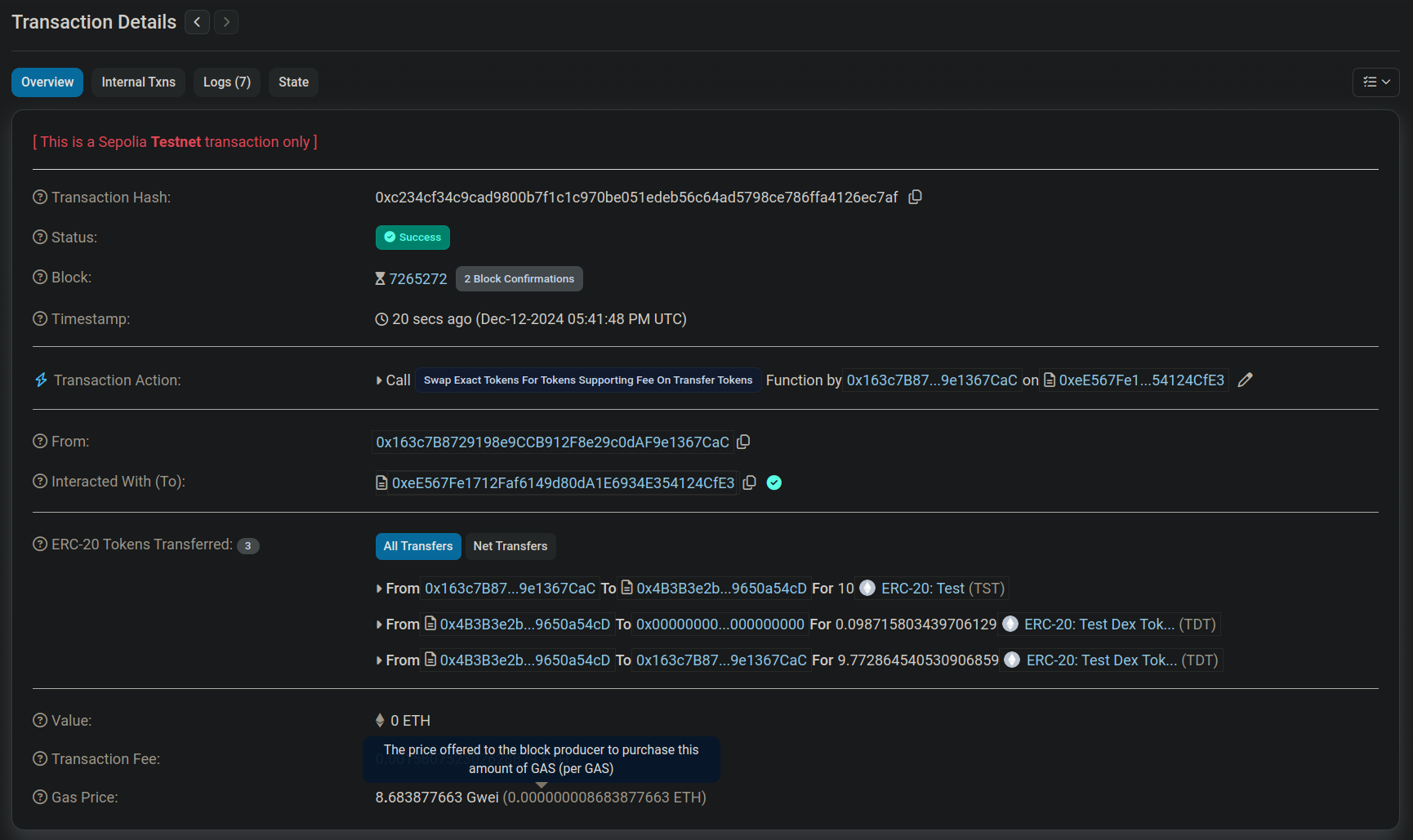Click the transaction hash text
Viewport: 1413px width, 840px height.
point(636,197)
